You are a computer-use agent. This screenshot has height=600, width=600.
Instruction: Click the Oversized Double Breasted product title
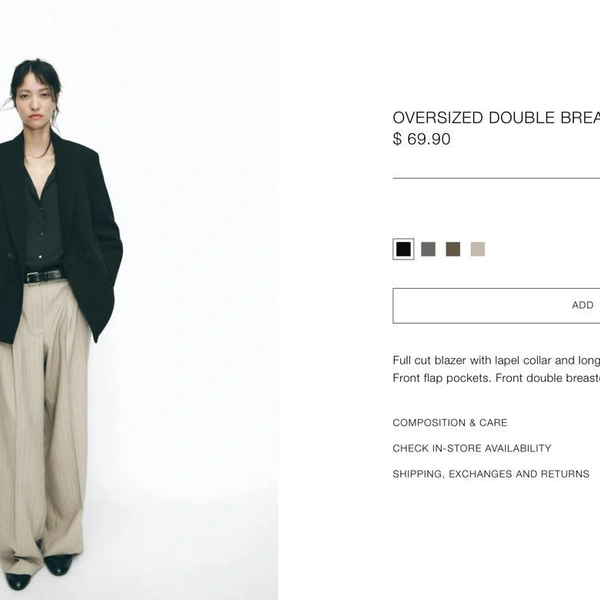496,117
